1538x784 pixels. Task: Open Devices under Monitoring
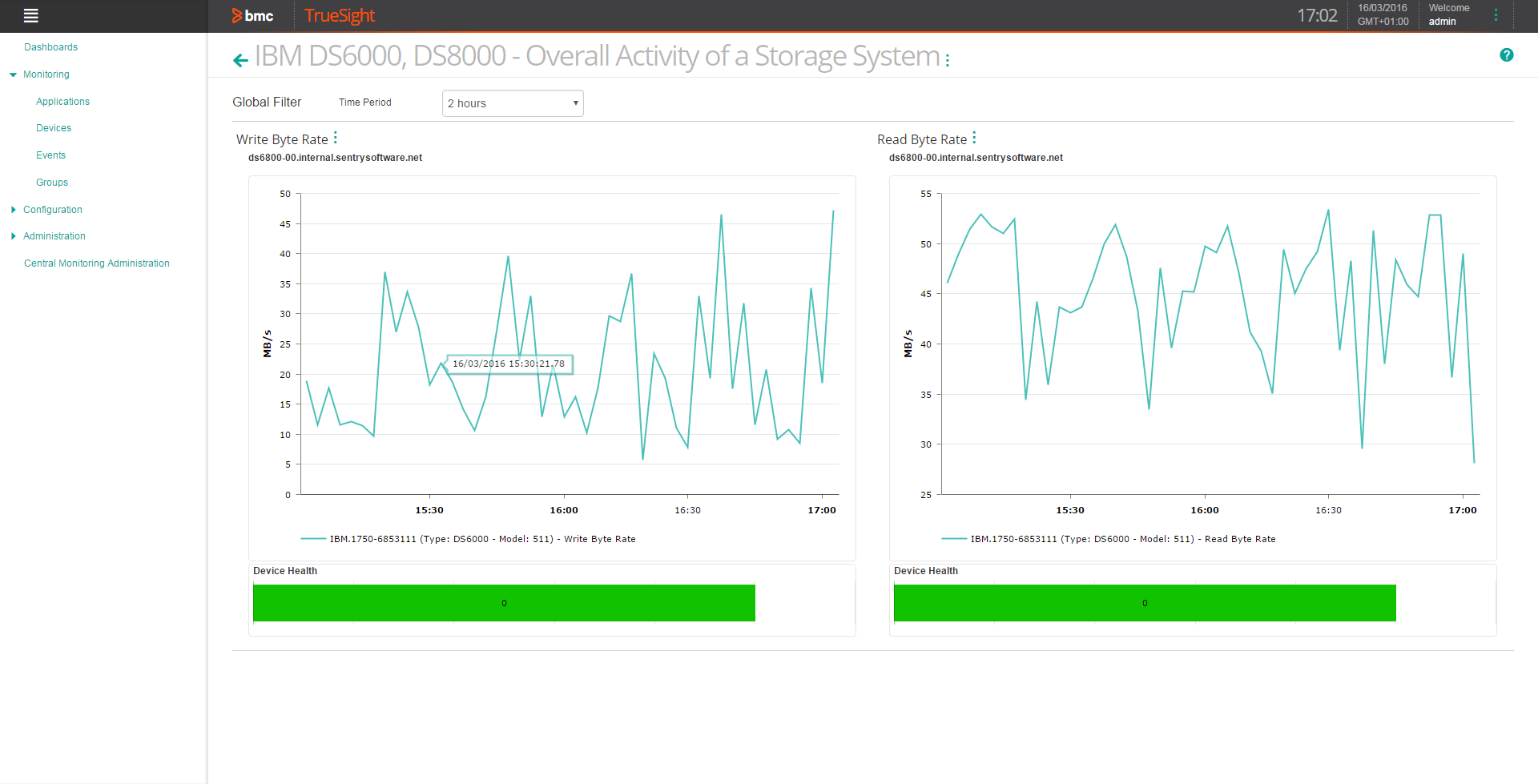pyautogui.click(x=54, y=128)
